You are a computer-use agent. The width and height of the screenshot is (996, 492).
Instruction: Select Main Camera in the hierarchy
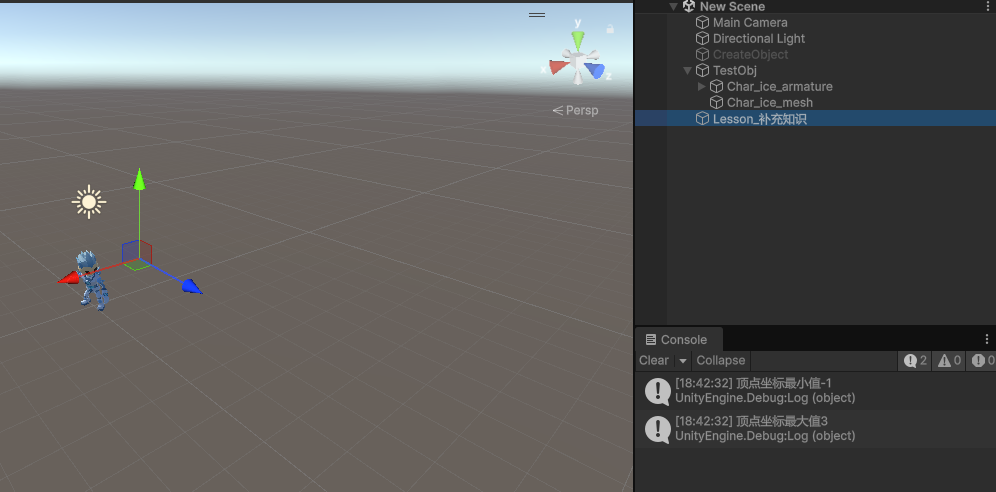coord(749,22)
